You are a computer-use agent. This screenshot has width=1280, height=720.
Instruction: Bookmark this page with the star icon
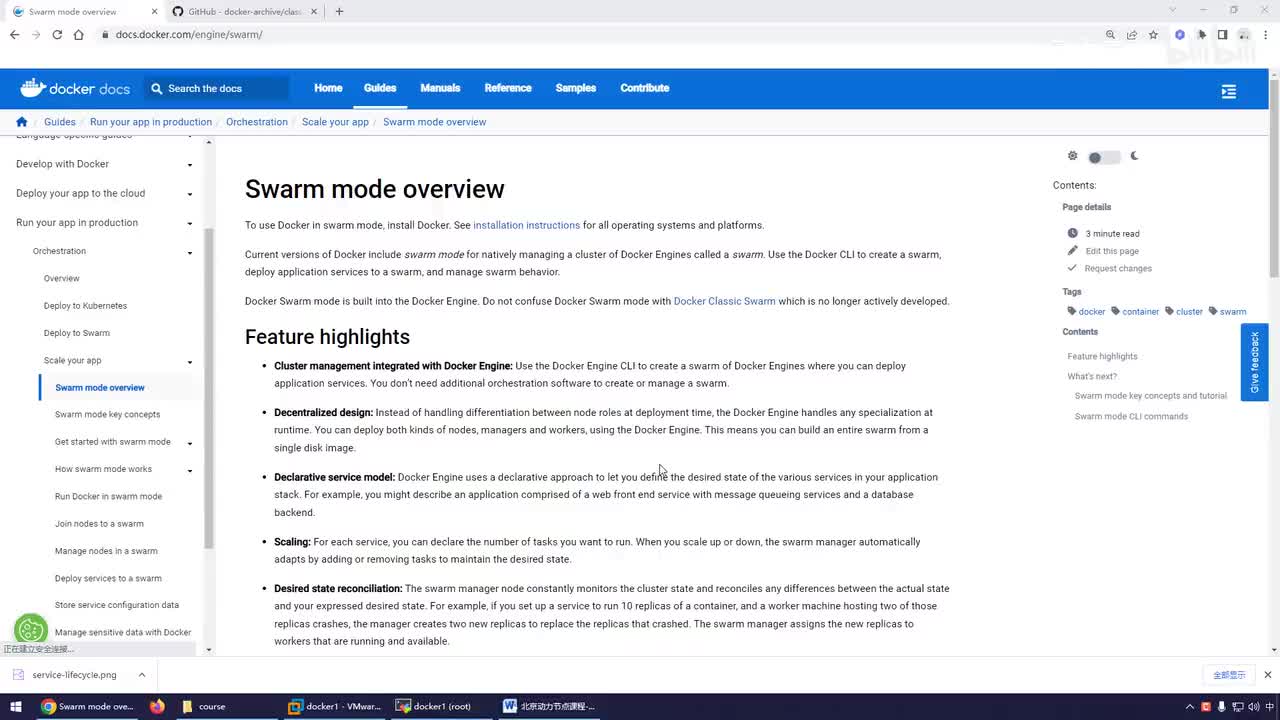(x=1153, y=35)
